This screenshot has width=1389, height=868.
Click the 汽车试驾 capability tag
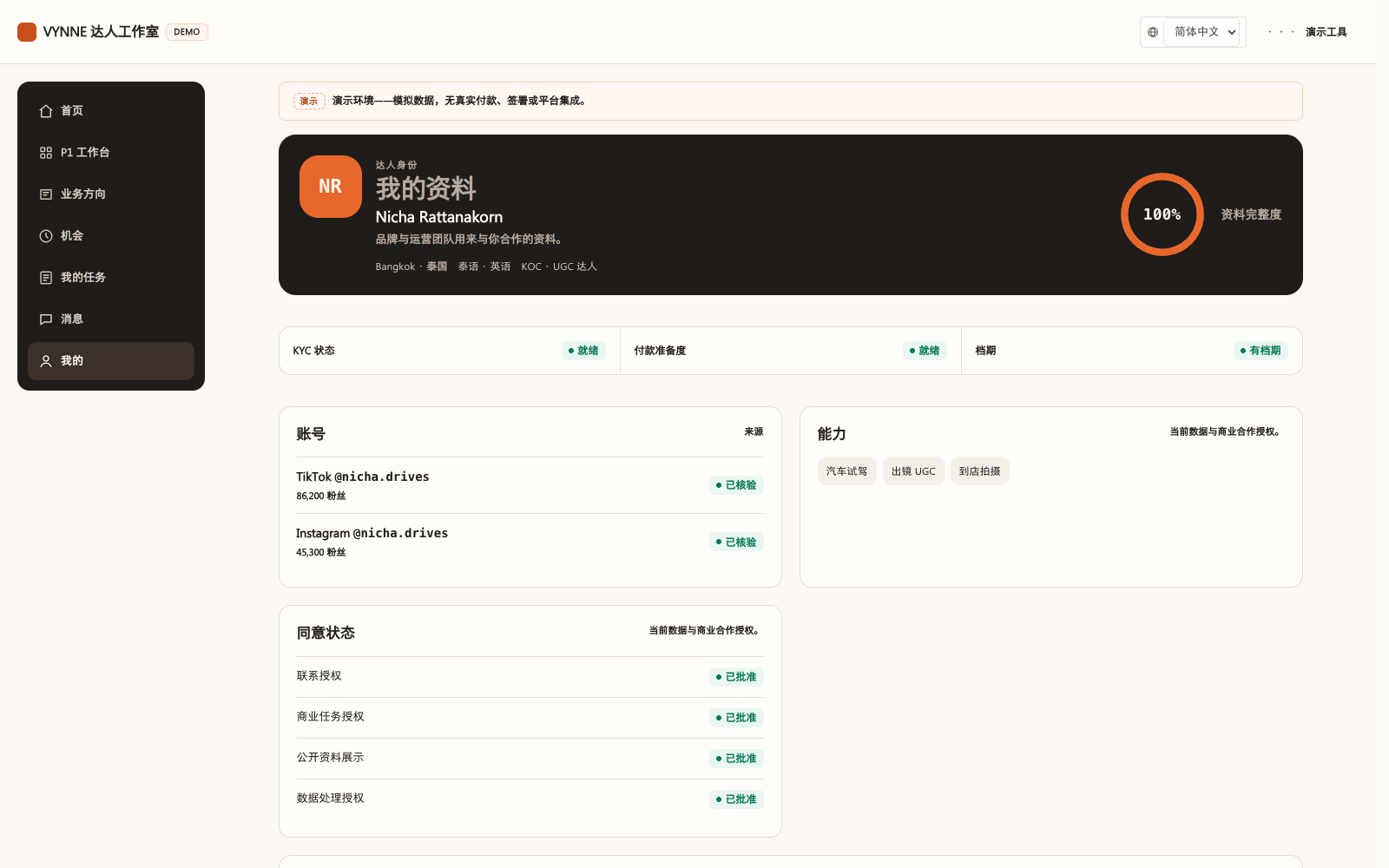(846, 471)
